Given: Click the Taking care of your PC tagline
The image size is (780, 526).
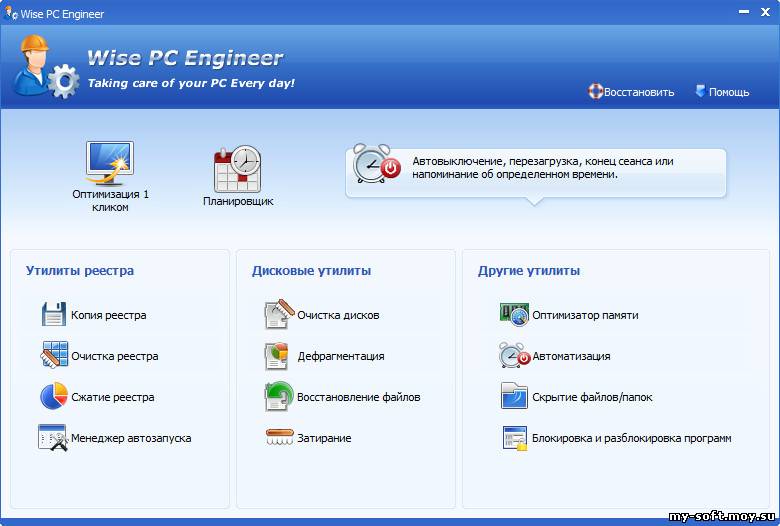Looking at the screenshot, I should [191, 83].
